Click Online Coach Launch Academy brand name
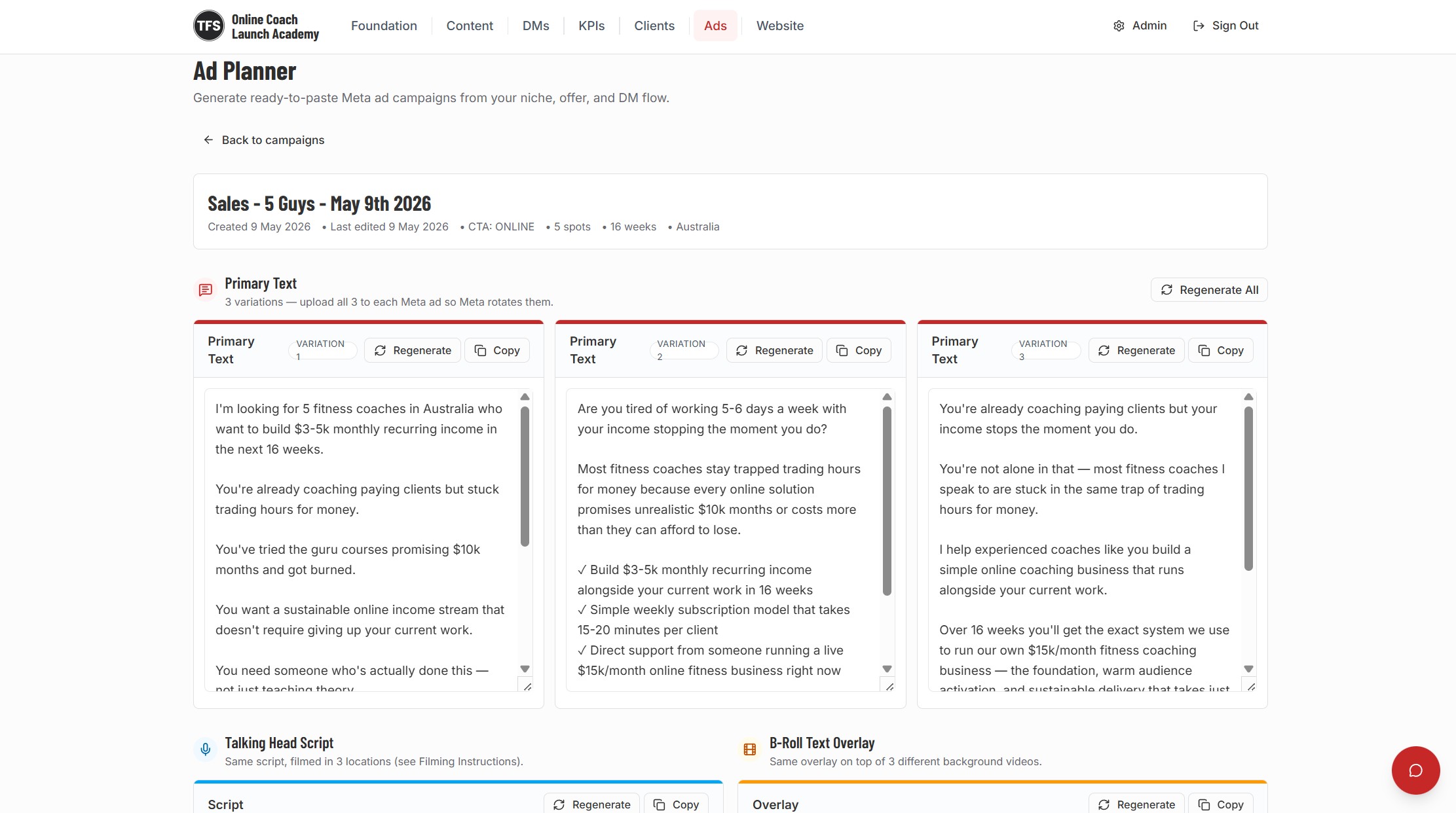Image resolution: width=1456 pixels, height=813 pixels. [275, 27]
